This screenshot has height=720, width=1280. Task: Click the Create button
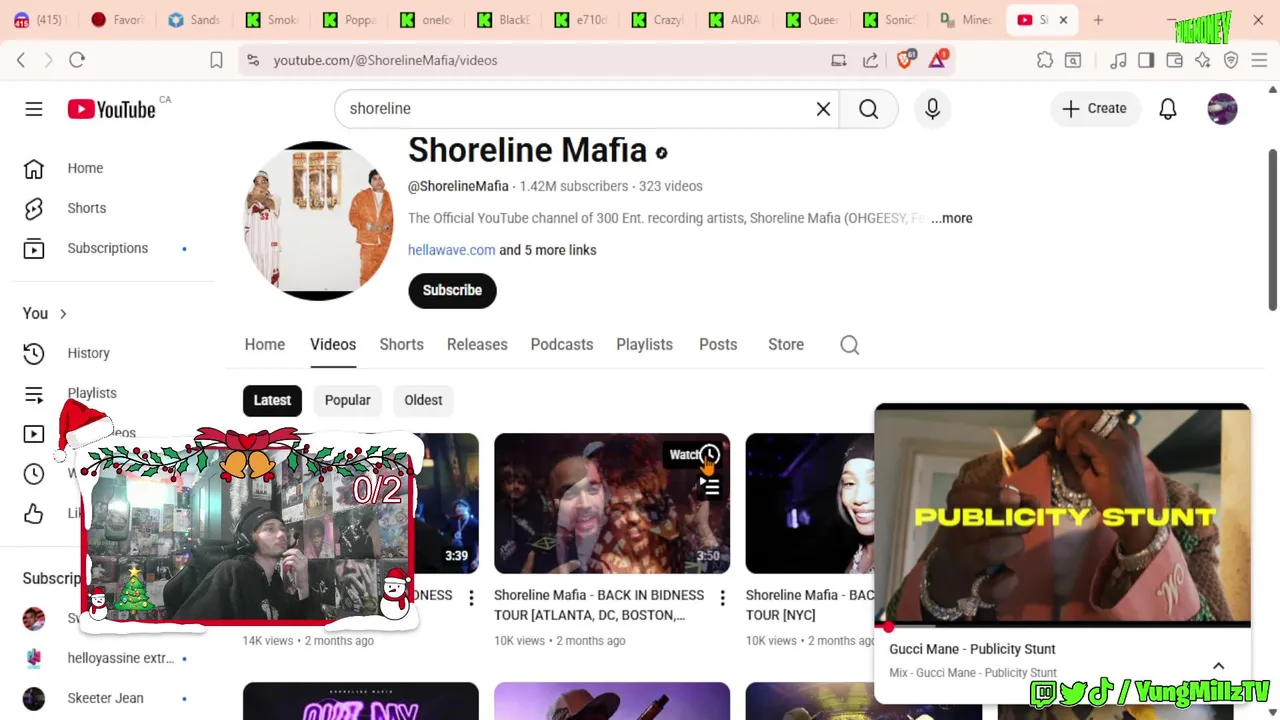[x=1094, y=109]
